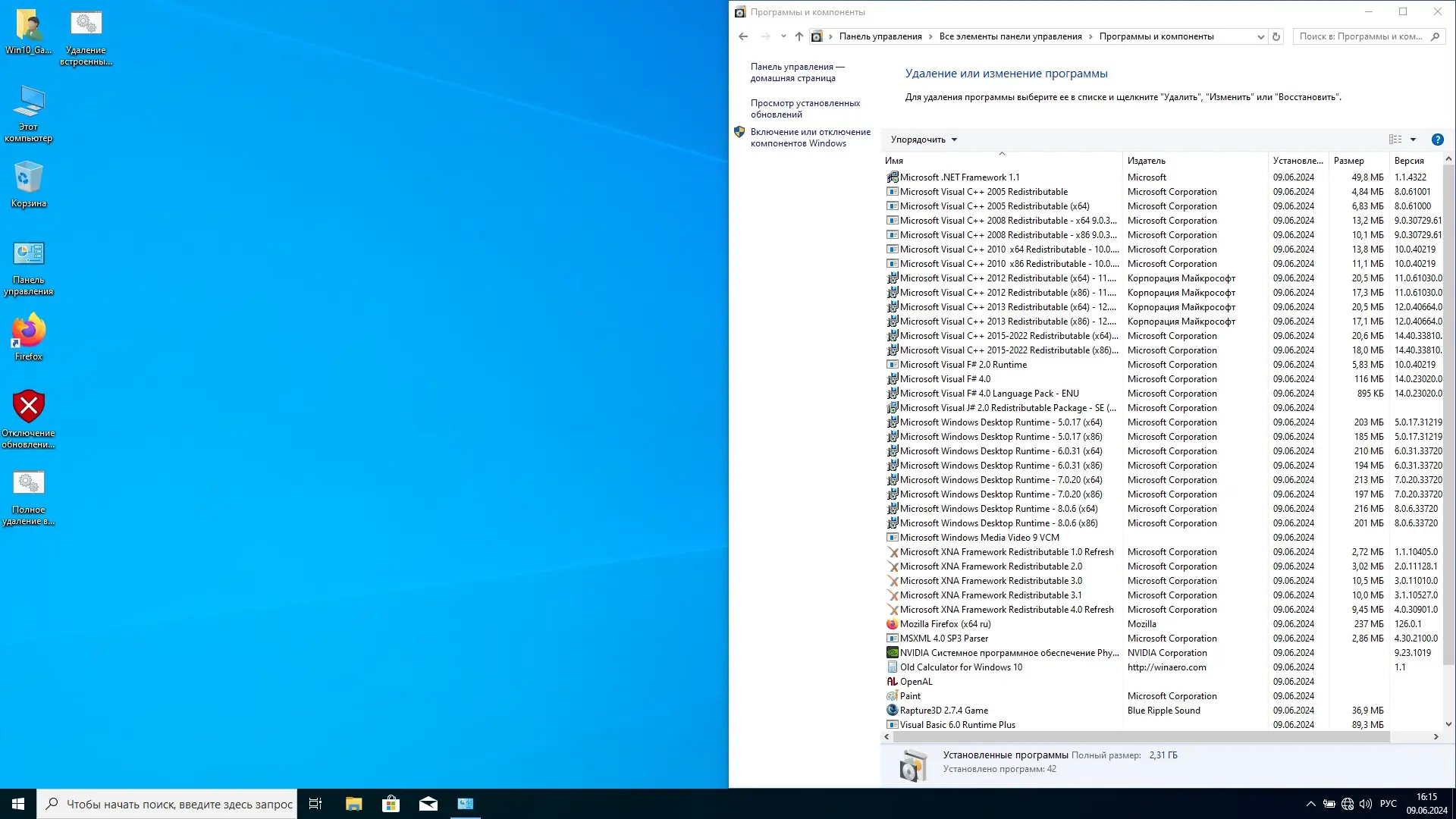Click the help question mark icon
Image resolution: width=1456 pixels, height=819 pixels.
(x=1438, y=140)
